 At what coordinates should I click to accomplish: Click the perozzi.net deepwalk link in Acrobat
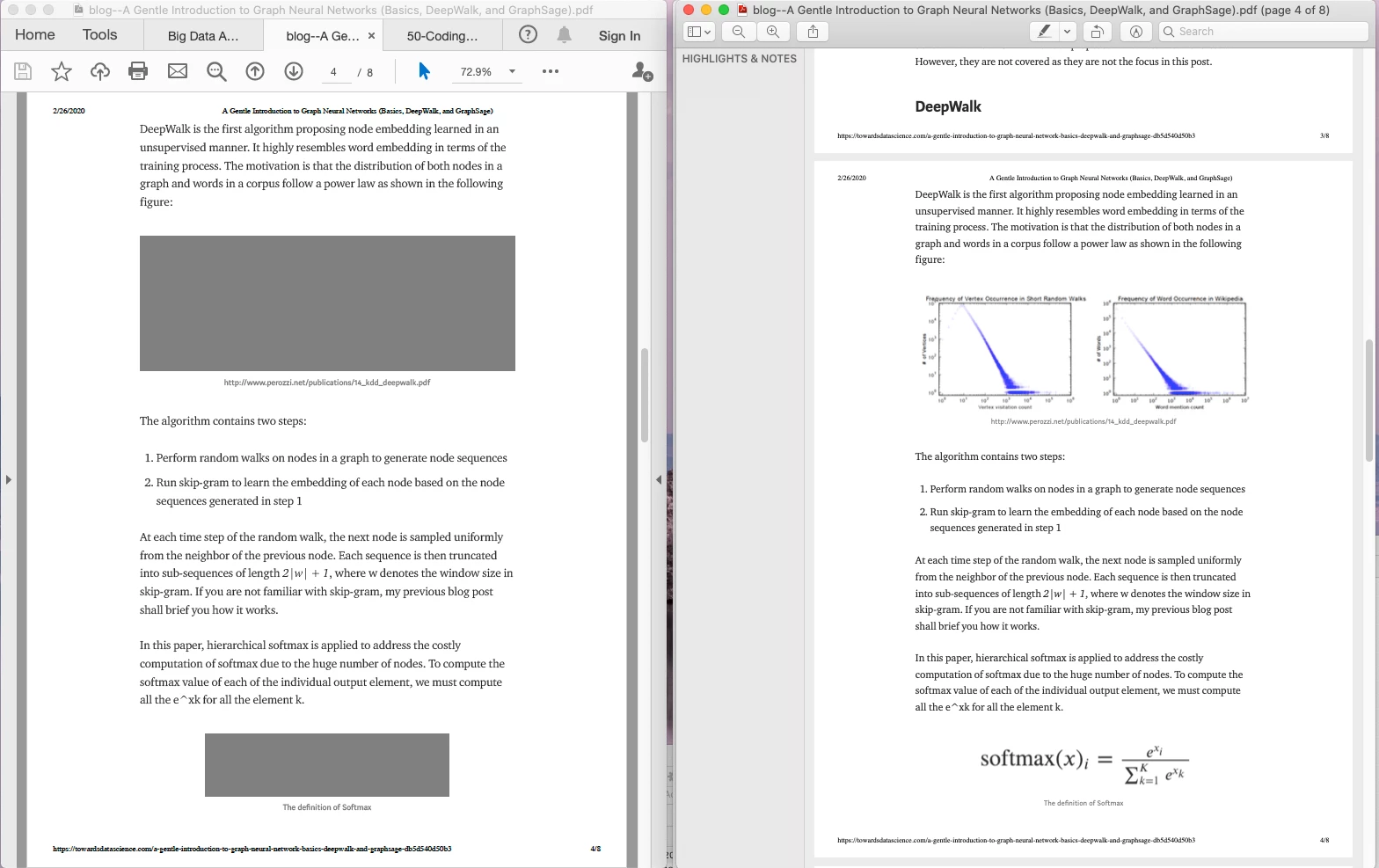point(327,383)
